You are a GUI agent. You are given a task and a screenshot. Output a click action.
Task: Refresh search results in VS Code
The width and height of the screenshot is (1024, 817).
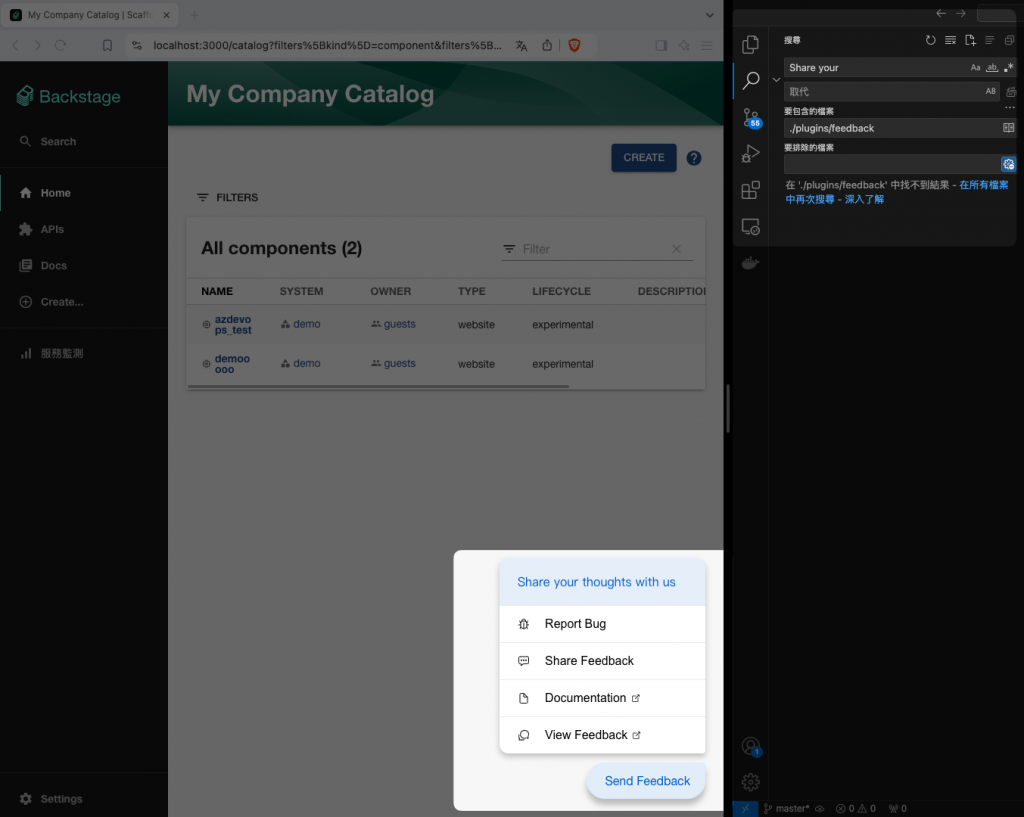[x=931, y=40]
